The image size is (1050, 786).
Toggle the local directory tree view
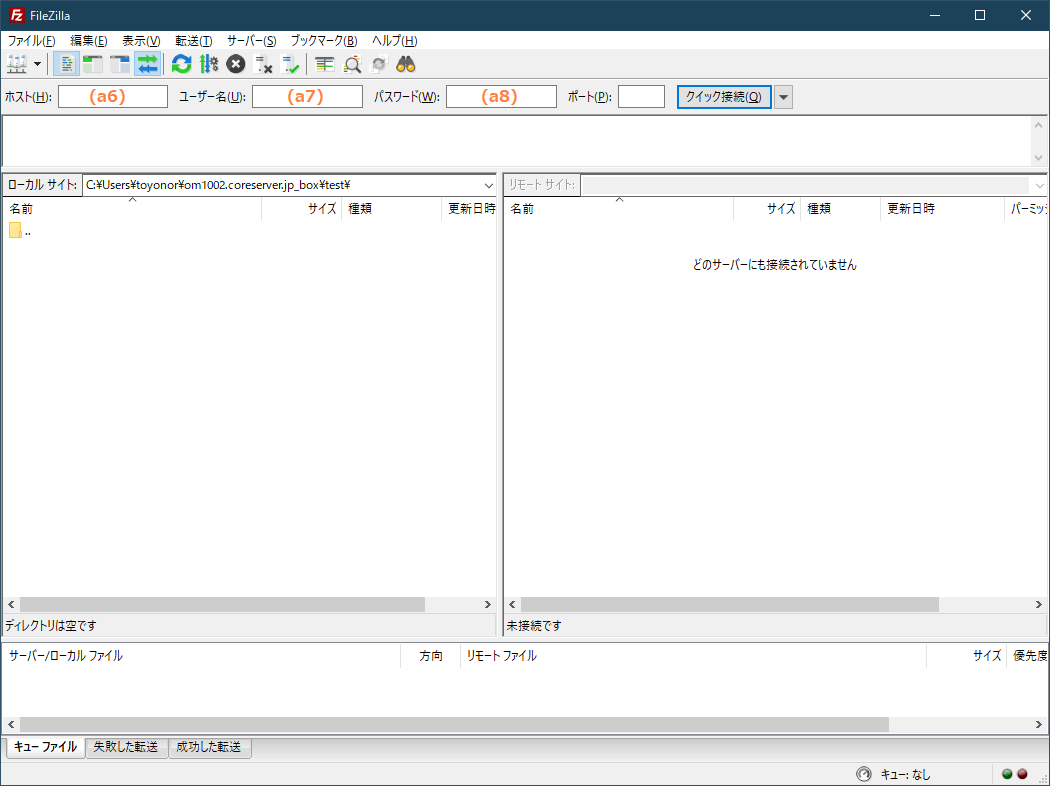tap(93, 64)
